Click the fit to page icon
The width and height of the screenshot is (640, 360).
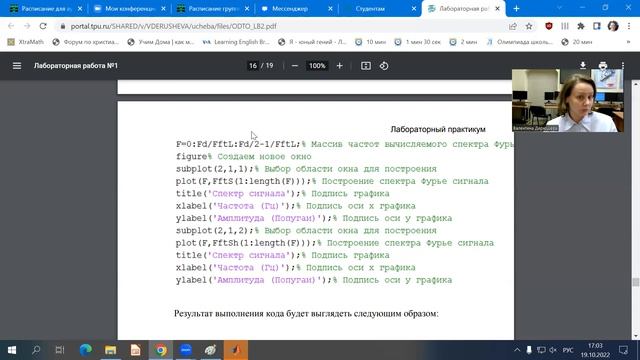pos(366,66)
